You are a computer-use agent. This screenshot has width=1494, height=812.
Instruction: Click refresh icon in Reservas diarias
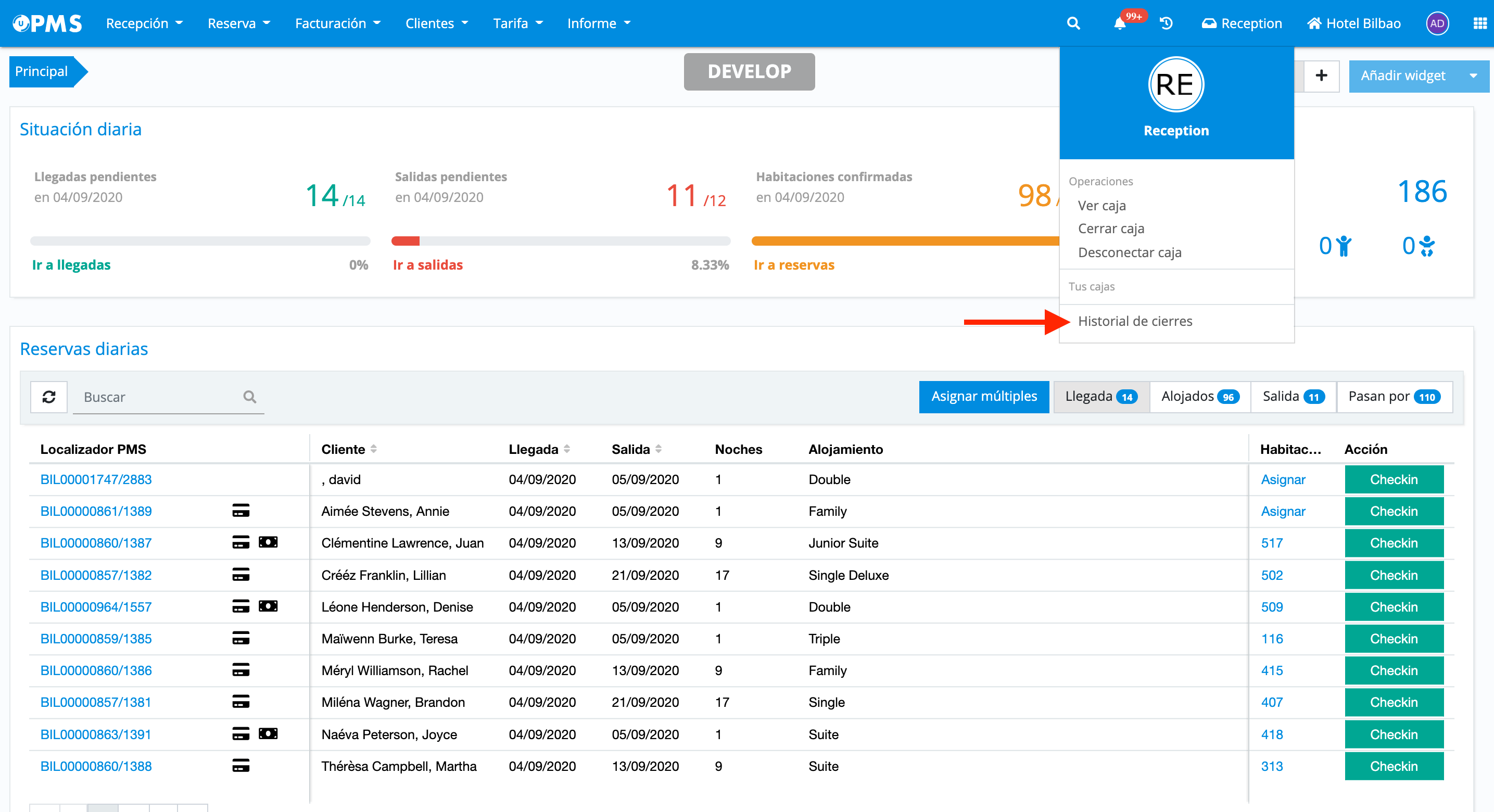coord(49,397)
